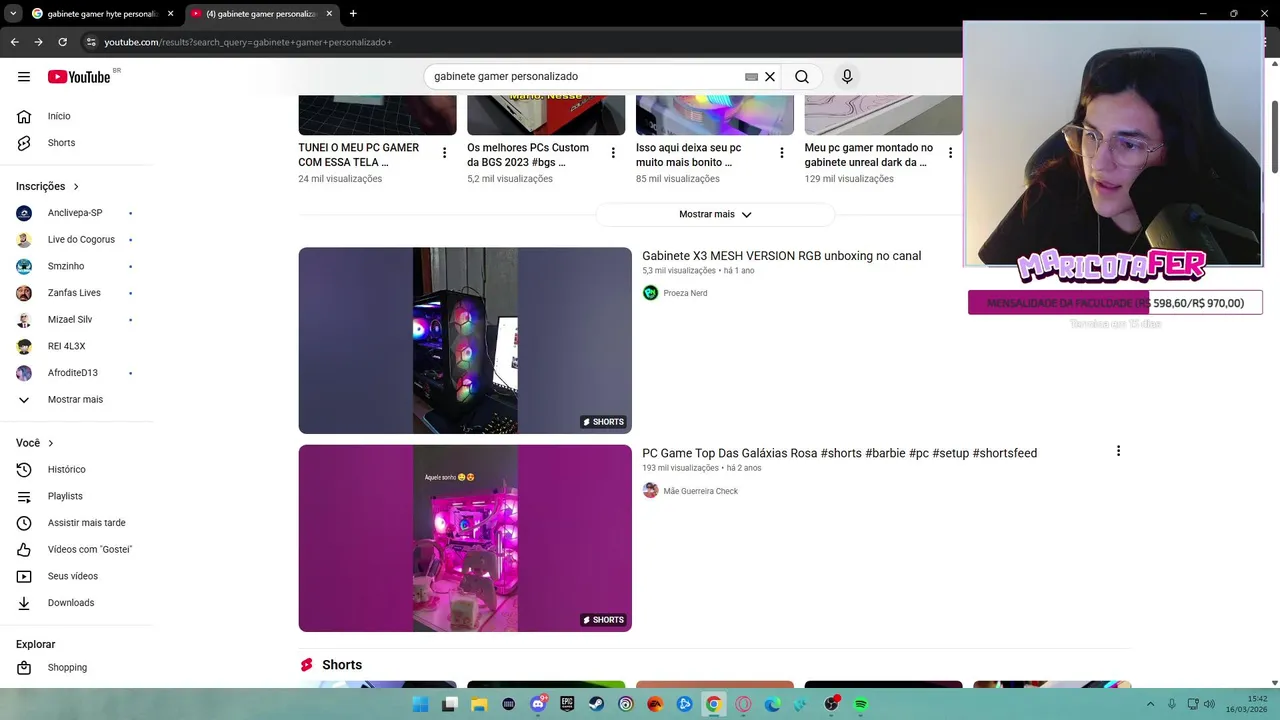This screenshot has height=720, width=1280.
Task: Open Spotify from taskbar
Action: pyautogui.click(x=861, y=704)
